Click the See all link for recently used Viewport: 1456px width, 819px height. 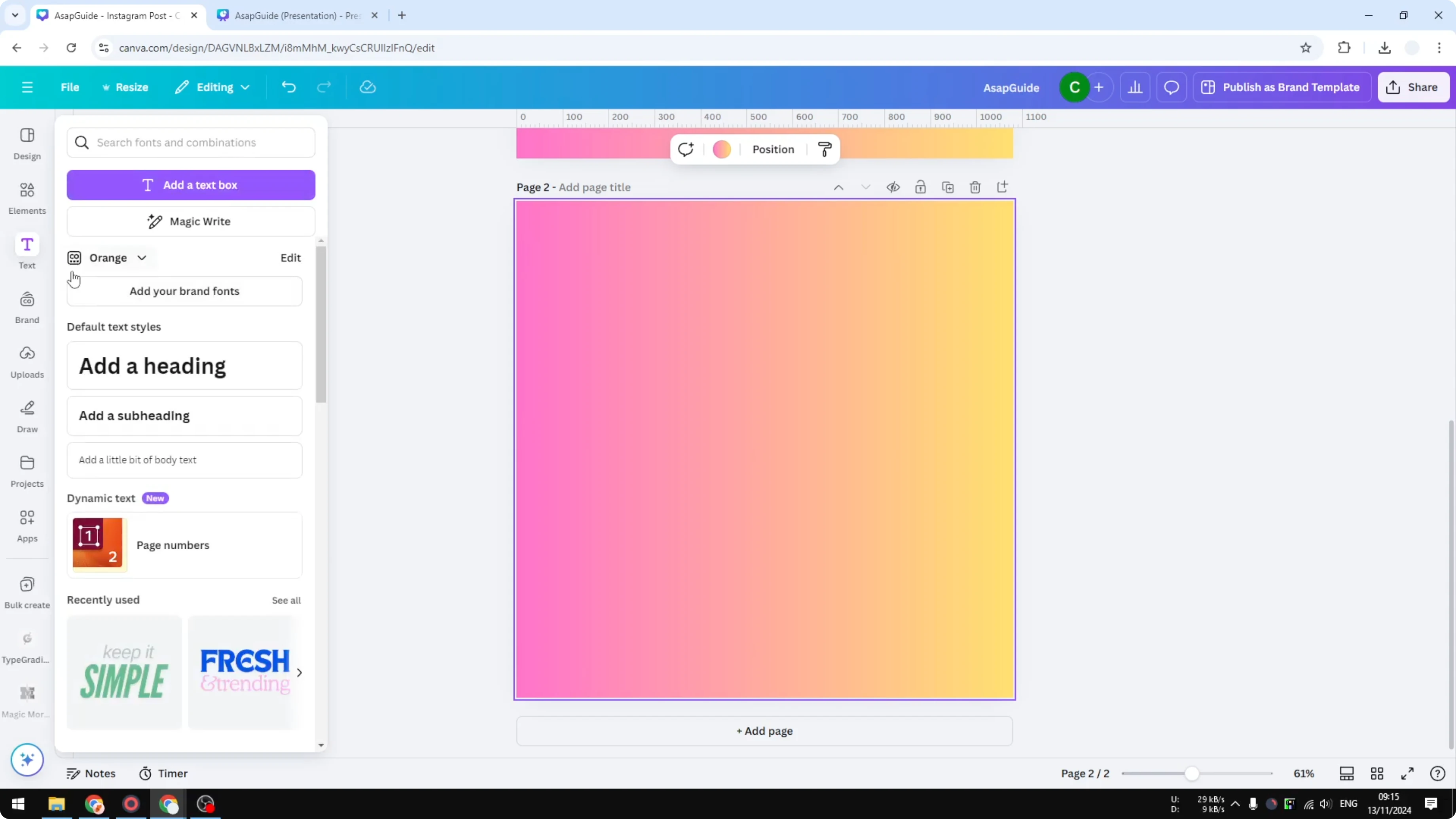click(x=286, y=600)
